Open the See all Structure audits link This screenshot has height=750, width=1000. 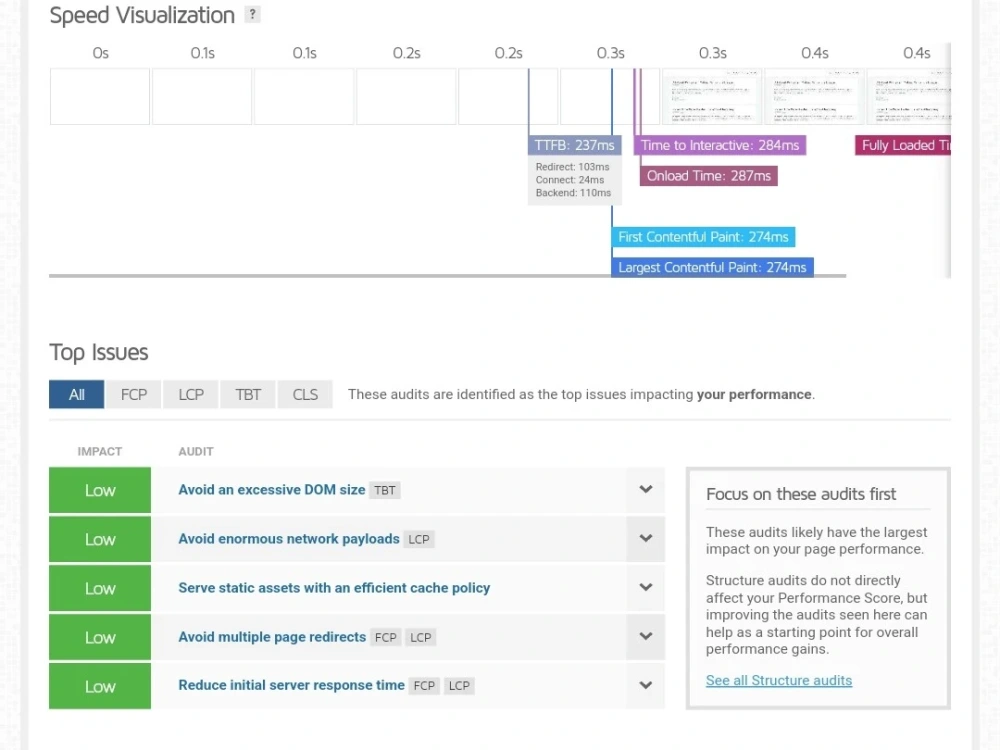779,680
